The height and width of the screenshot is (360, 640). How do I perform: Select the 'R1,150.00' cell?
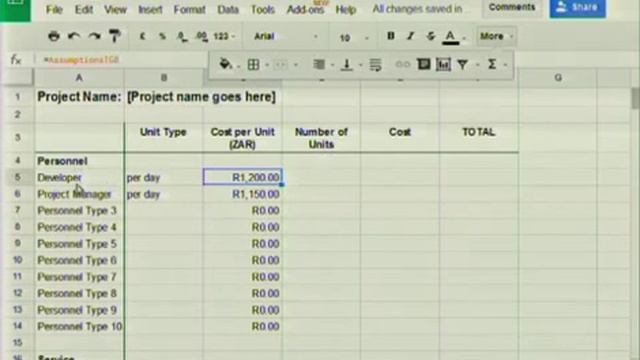tap(242, 194)
